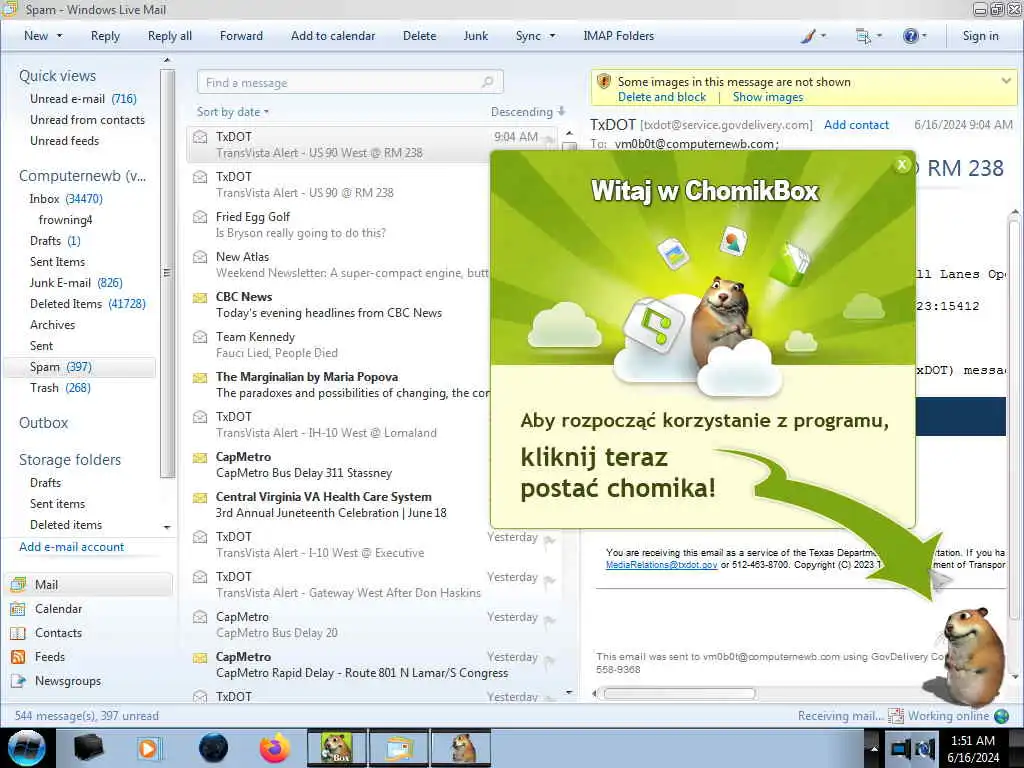This screenshot has height=768, width=1024.
Task: Open the colorizer paintbrush menu icon
Action: [x=808, y=37]
